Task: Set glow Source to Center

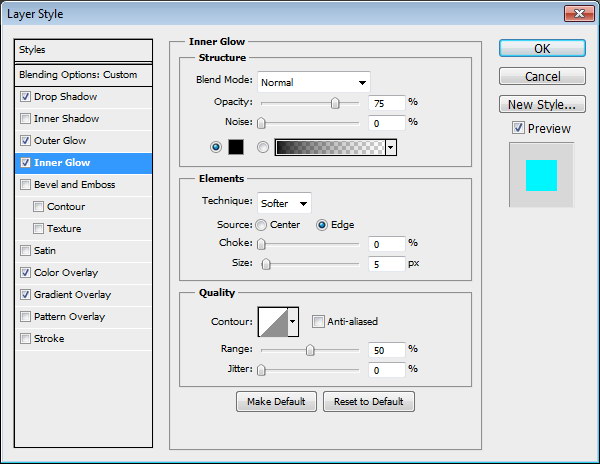Action: click(x=262, y=225)
